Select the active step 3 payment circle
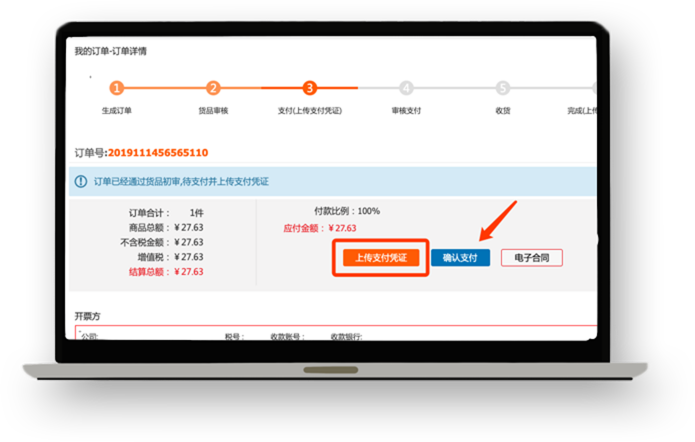Screen dimensions: 695x442 (x=309, y=88)
